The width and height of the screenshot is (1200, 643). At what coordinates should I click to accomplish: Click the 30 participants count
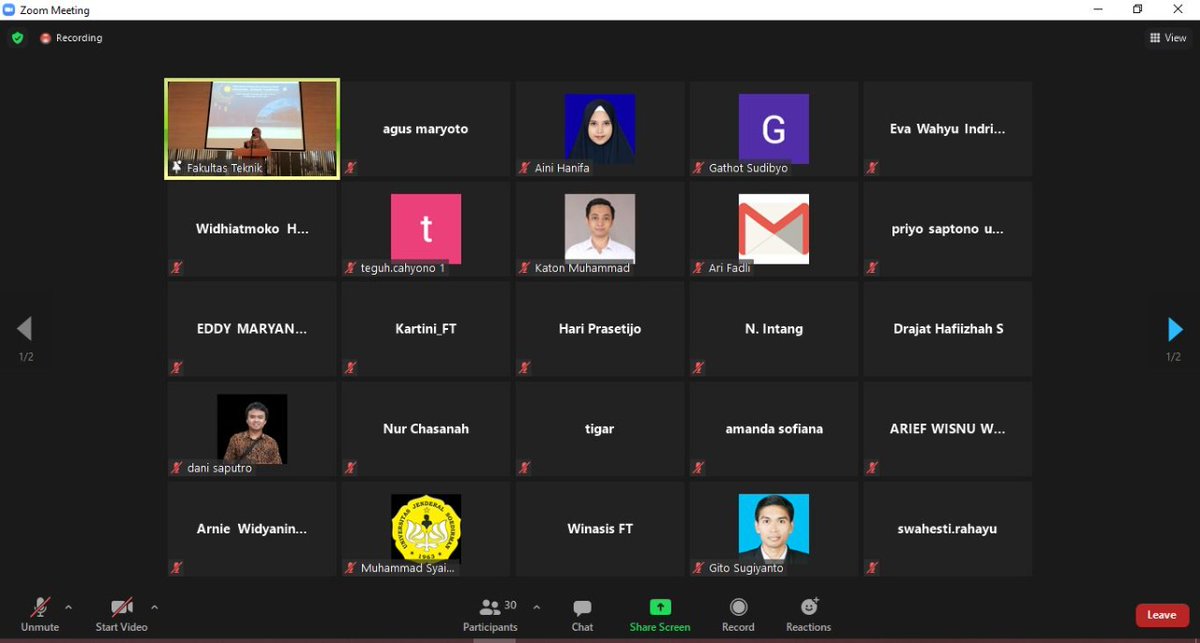(x=510, y=605)
